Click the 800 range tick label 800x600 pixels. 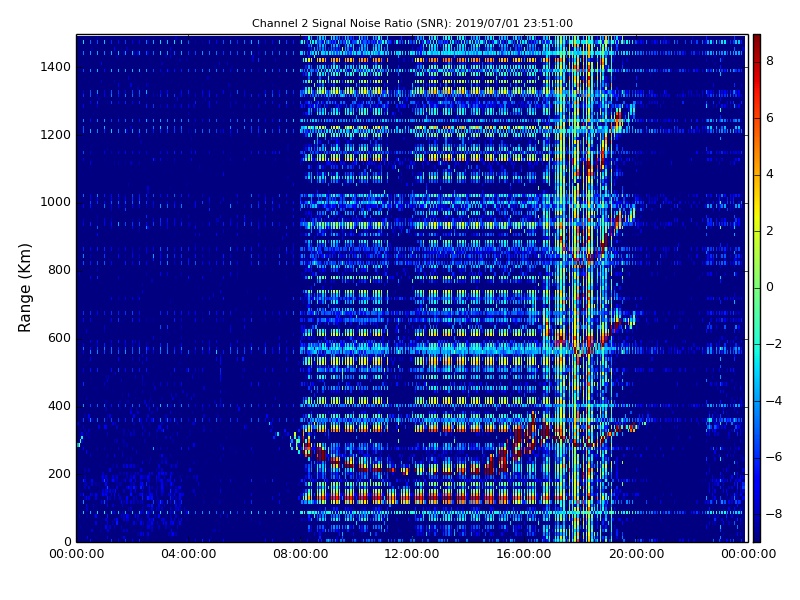point(59,270)
